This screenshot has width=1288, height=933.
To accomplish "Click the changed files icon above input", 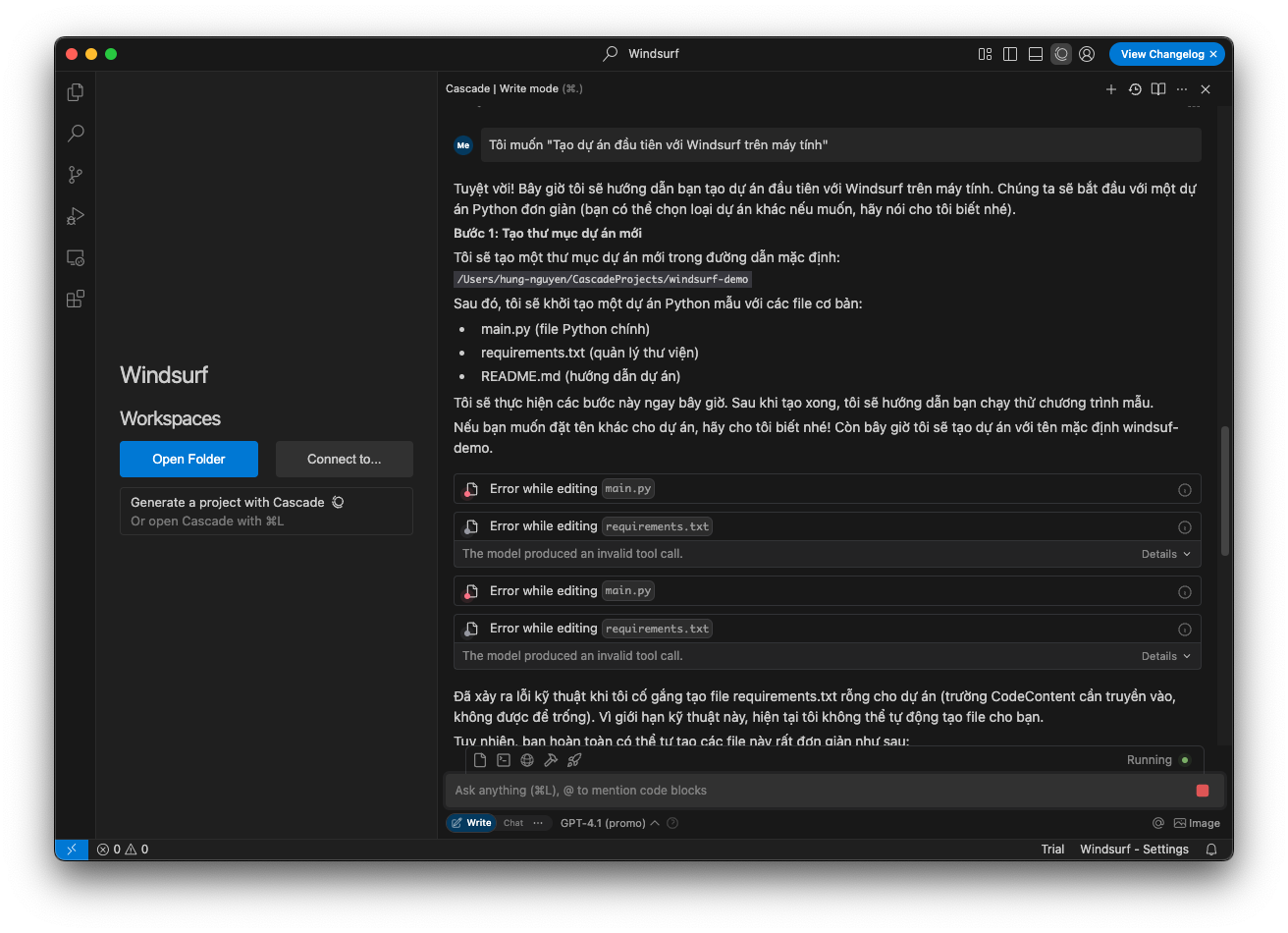I will click(x=480, y=760).
